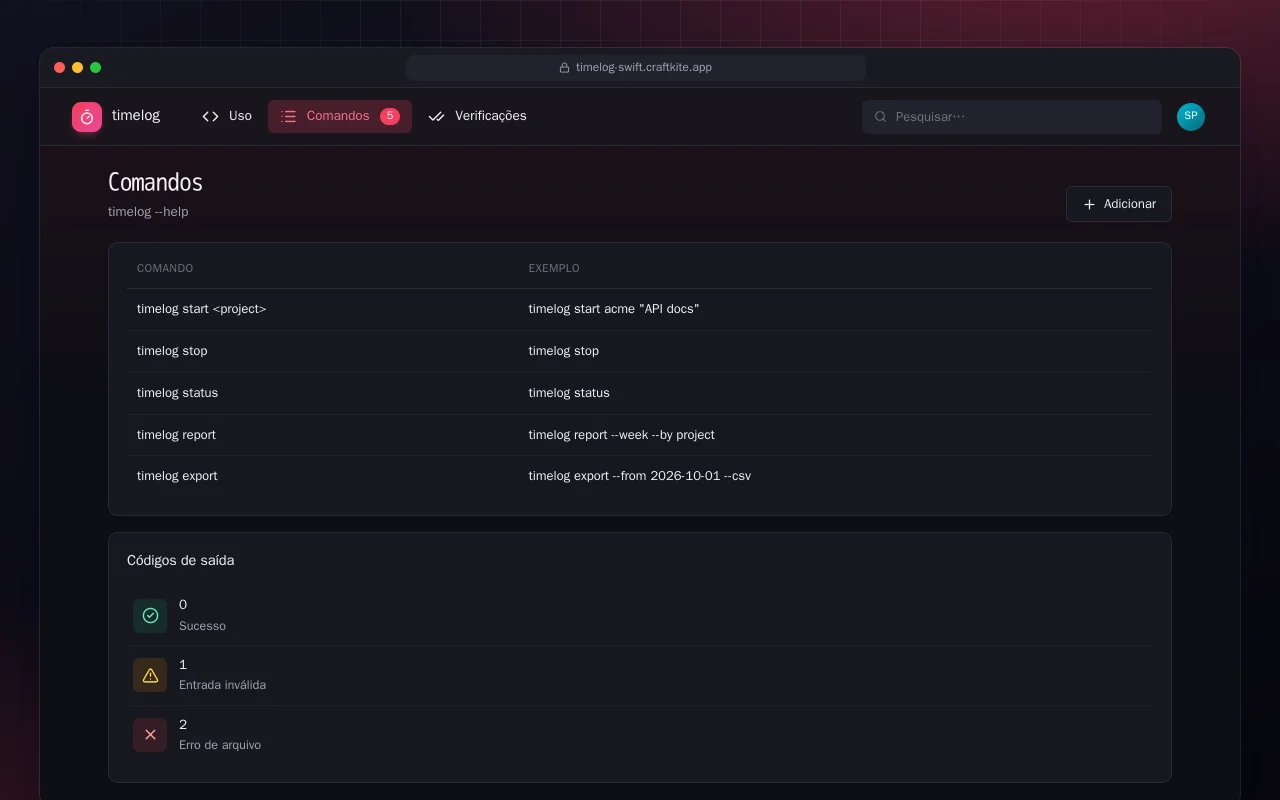Viewport: 1280px width, 800px height.
Task: Maximize the window with the green button
Action: coord(96,68)
